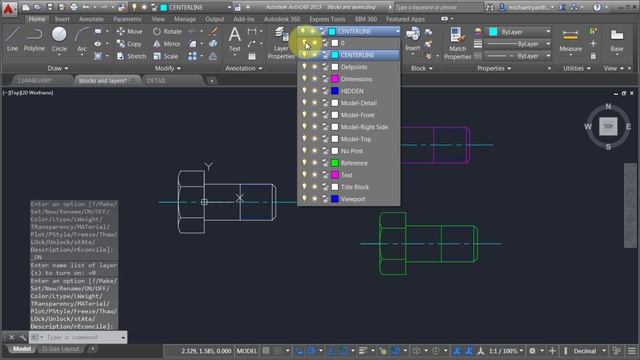Toggle lock for Title Block layer
The height and width of the screenshot is (360, 640).
coord(325,187)
